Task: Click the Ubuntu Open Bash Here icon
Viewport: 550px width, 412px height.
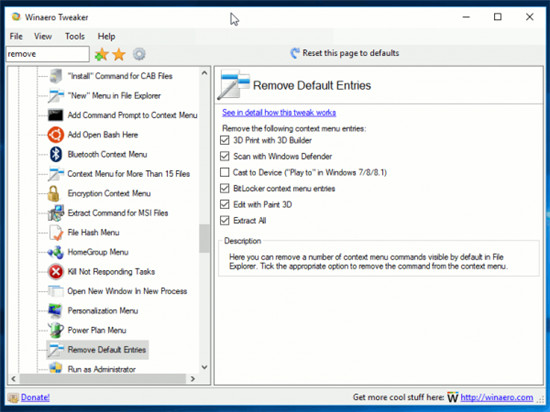Action: coord(56,135)
